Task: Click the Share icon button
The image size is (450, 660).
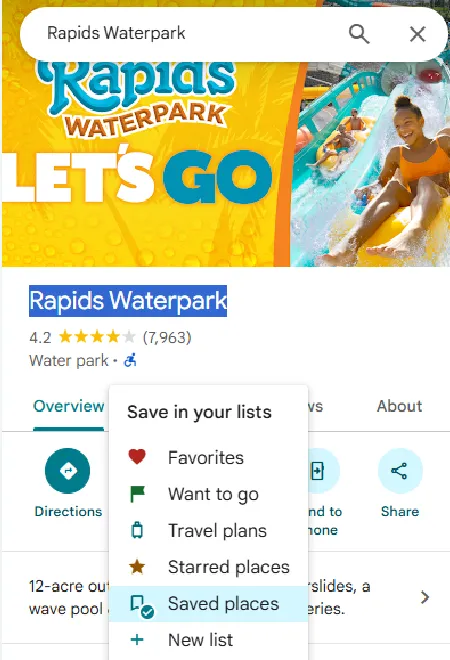Action: [399, 471]
